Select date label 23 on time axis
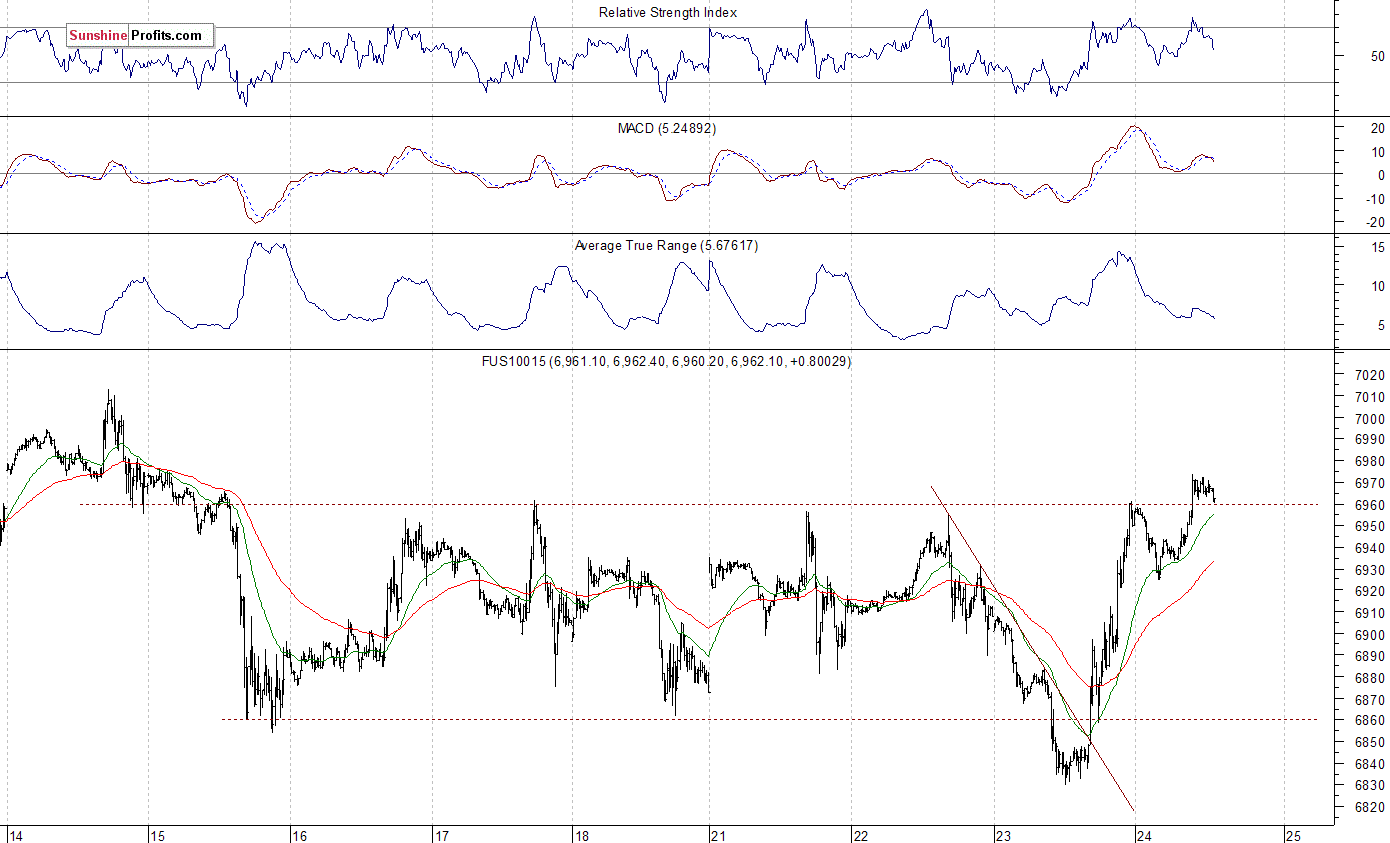Viewport: 1390px width, 843px height. [1005, 835]
